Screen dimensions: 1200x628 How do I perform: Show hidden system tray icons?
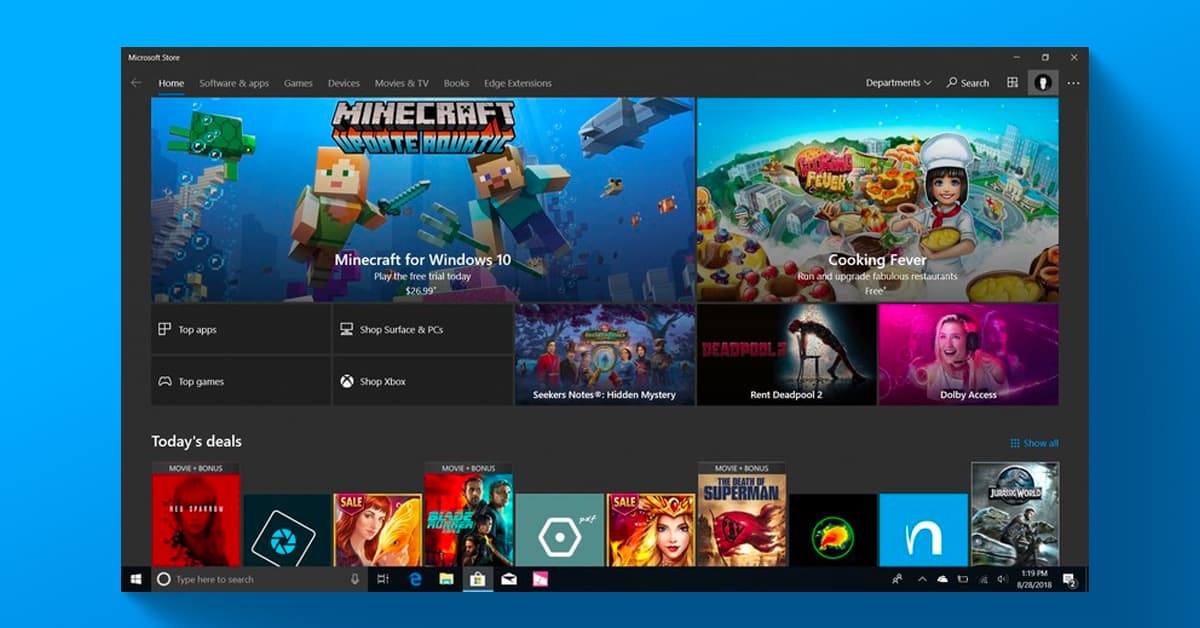tap(922, 579)
